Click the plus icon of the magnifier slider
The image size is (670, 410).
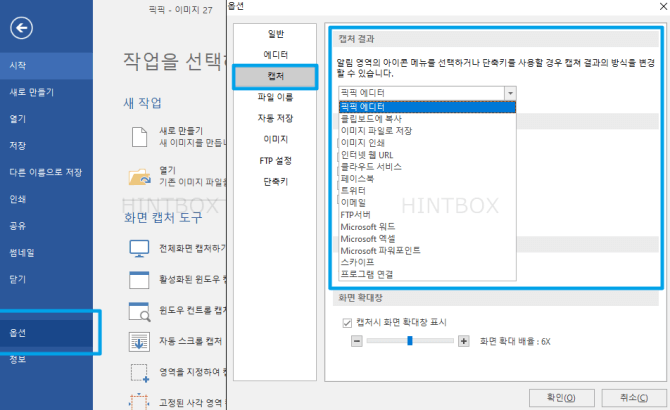[x=464, y=341]
